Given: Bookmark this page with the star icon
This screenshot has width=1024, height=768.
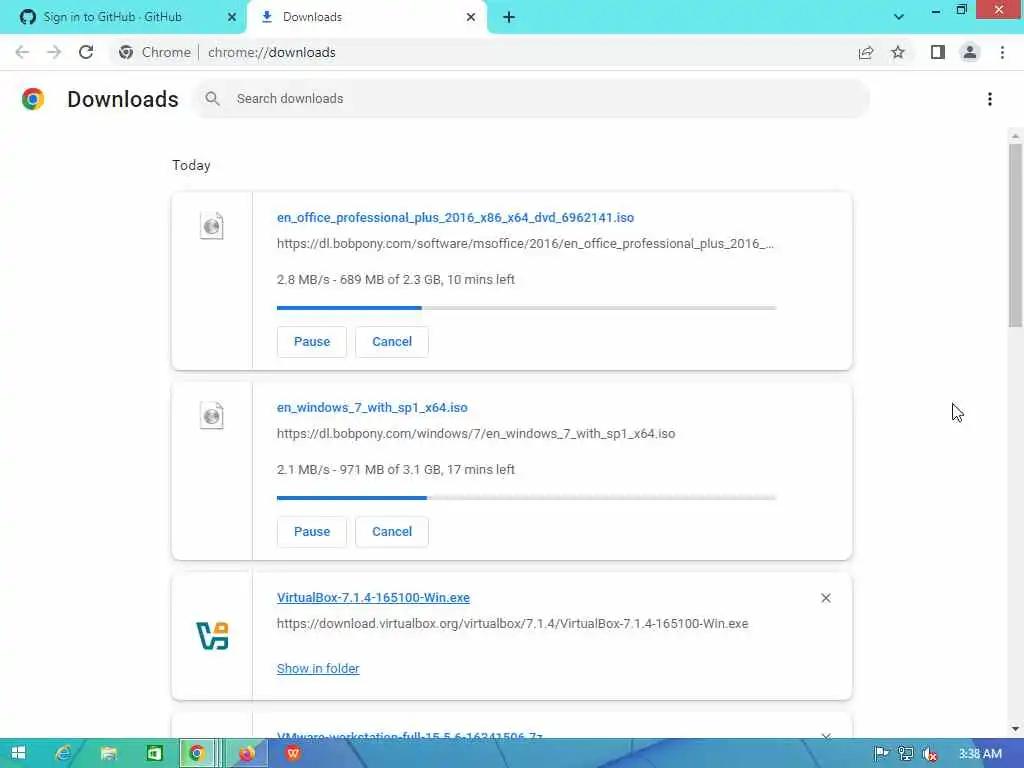Looking at the screenshot, I should coord(898,52).
